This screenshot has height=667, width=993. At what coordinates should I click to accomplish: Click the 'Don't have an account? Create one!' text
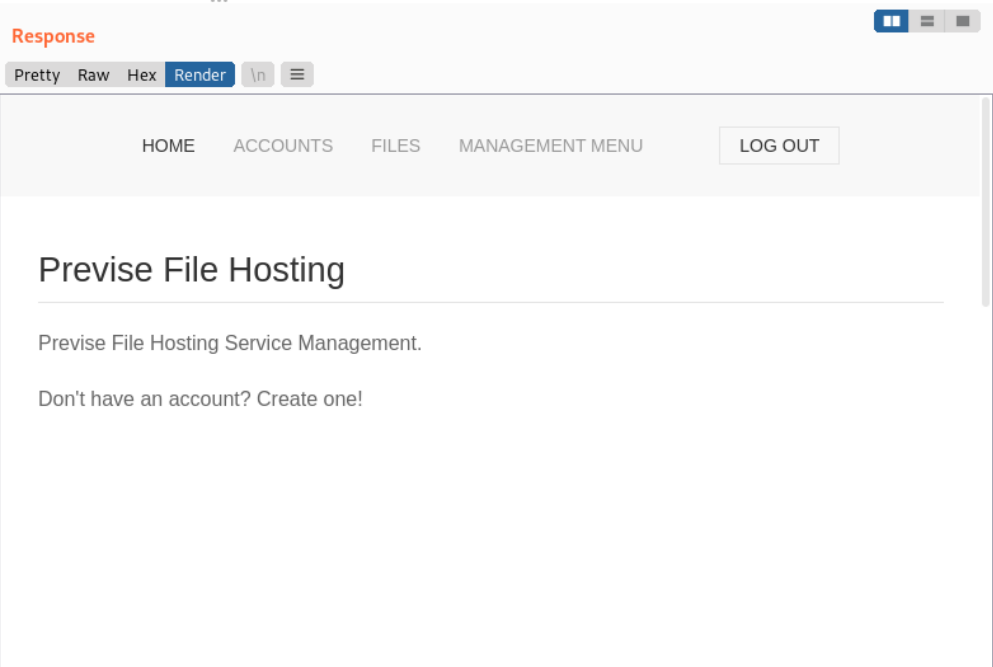pyautogui.click(x=201, y=399)
